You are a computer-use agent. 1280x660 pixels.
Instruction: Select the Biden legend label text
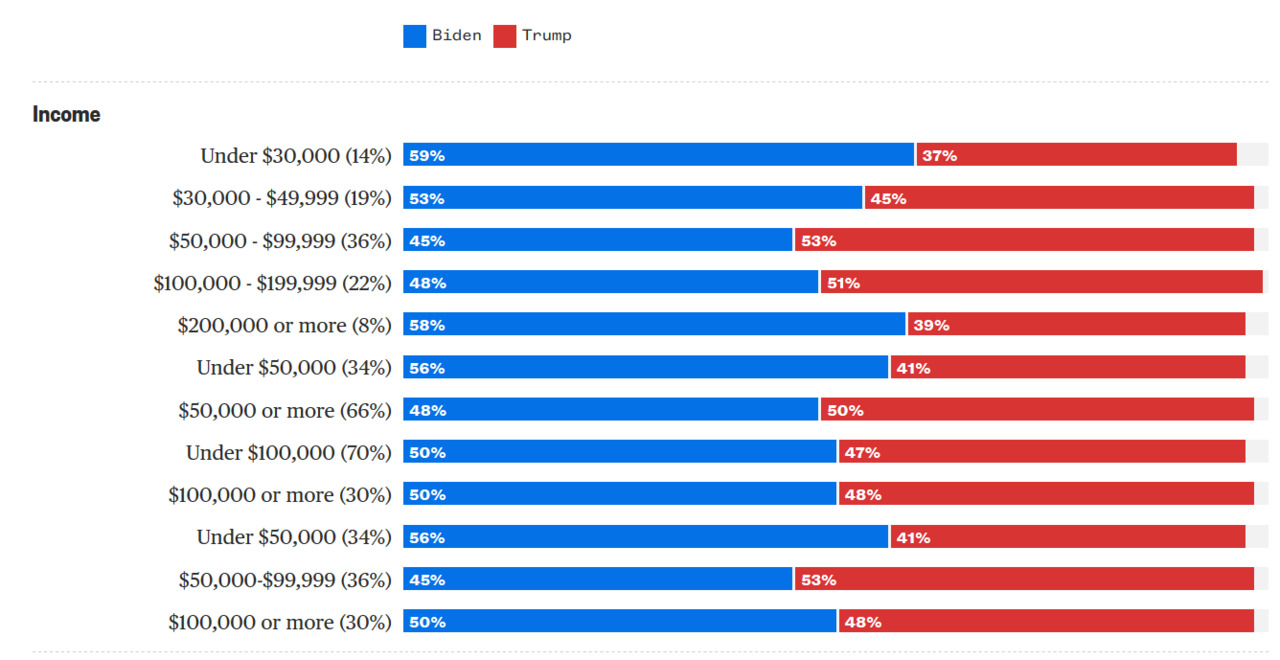(x=457, y=36)
